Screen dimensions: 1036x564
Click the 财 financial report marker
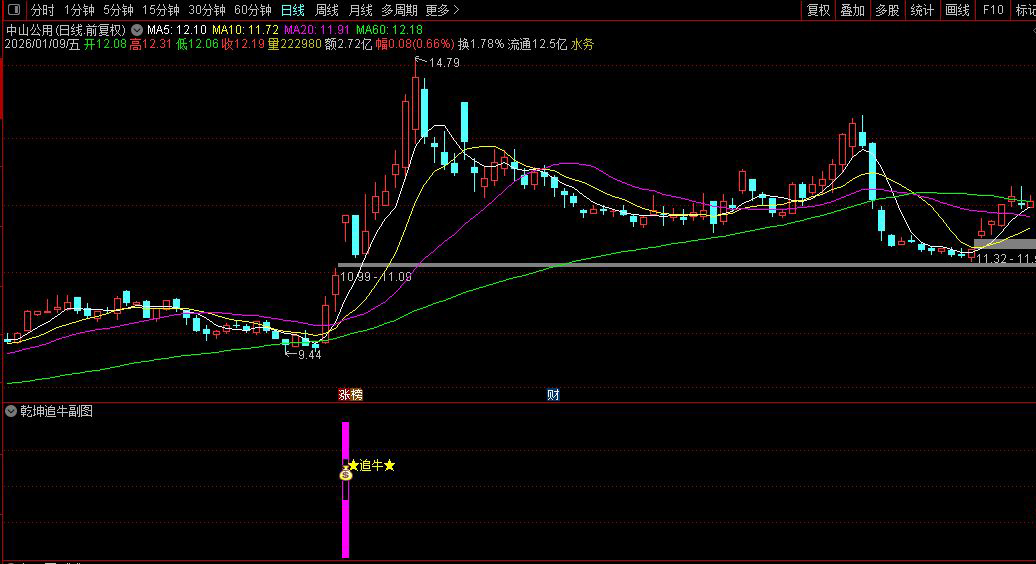tap(553, 395)
